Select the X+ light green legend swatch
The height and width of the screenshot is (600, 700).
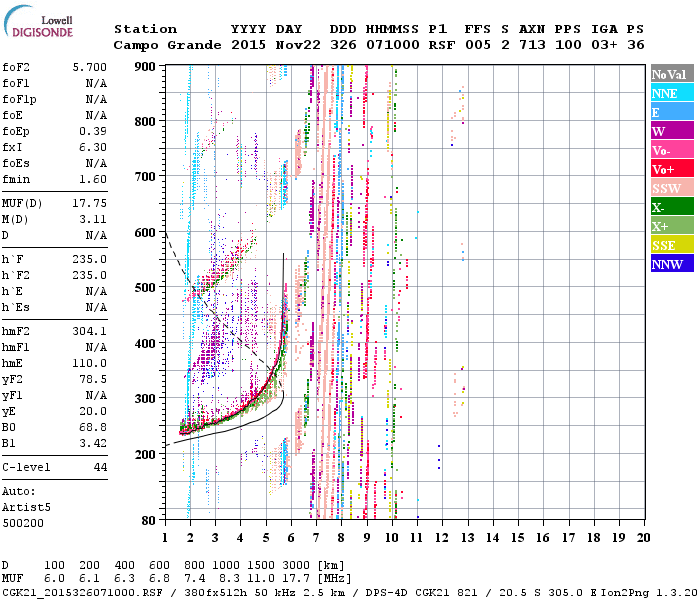point(672,225)
